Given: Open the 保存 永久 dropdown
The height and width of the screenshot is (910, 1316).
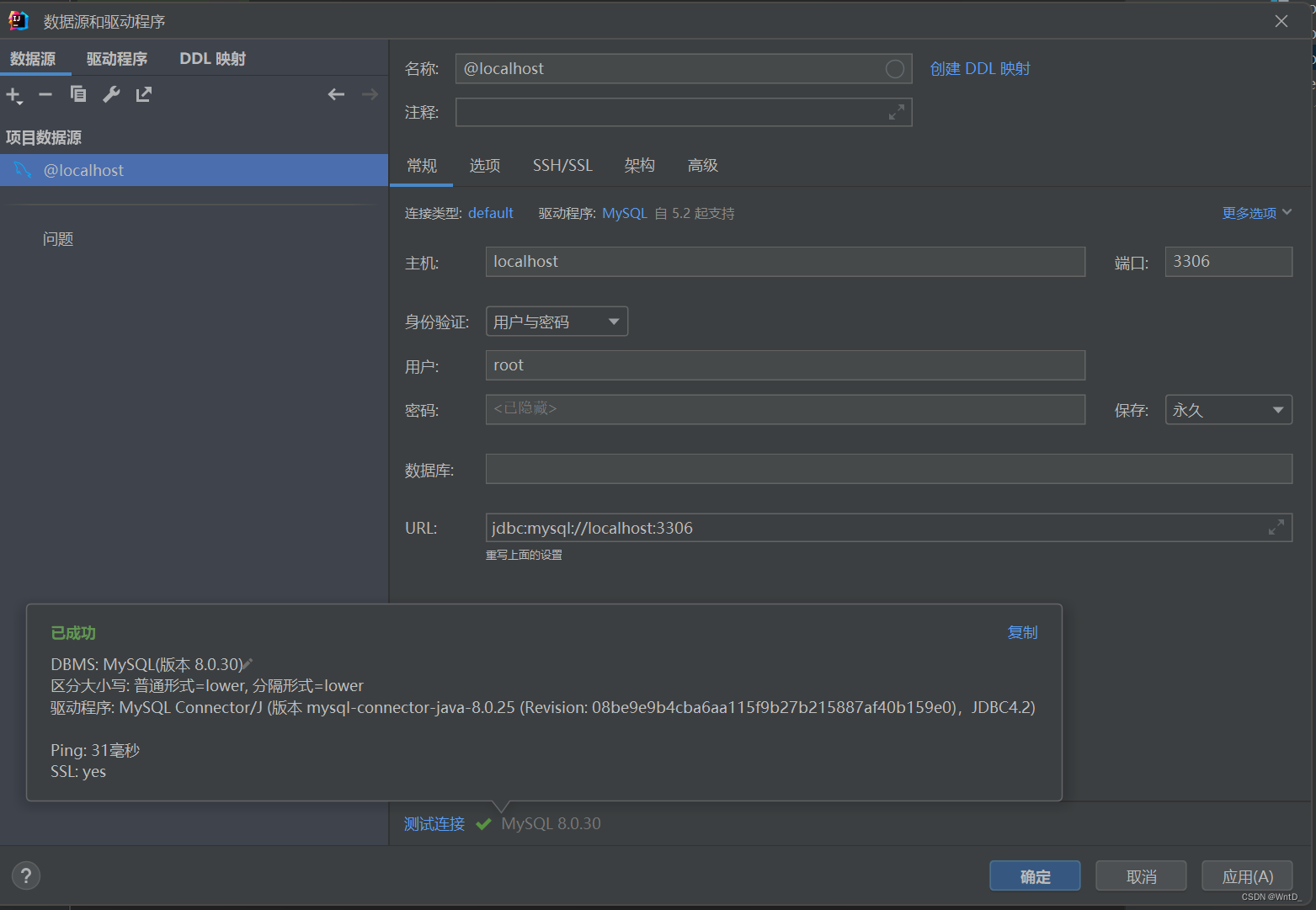Looking at the screenshot, I should [x=1228, y=410].
